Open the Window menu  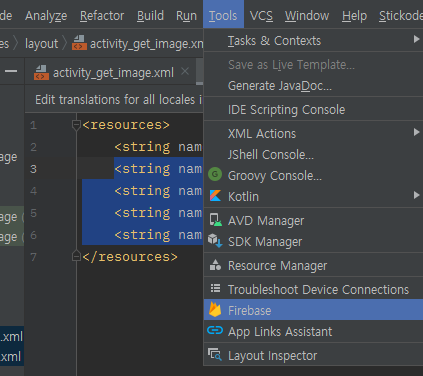(x=307, y=15)
